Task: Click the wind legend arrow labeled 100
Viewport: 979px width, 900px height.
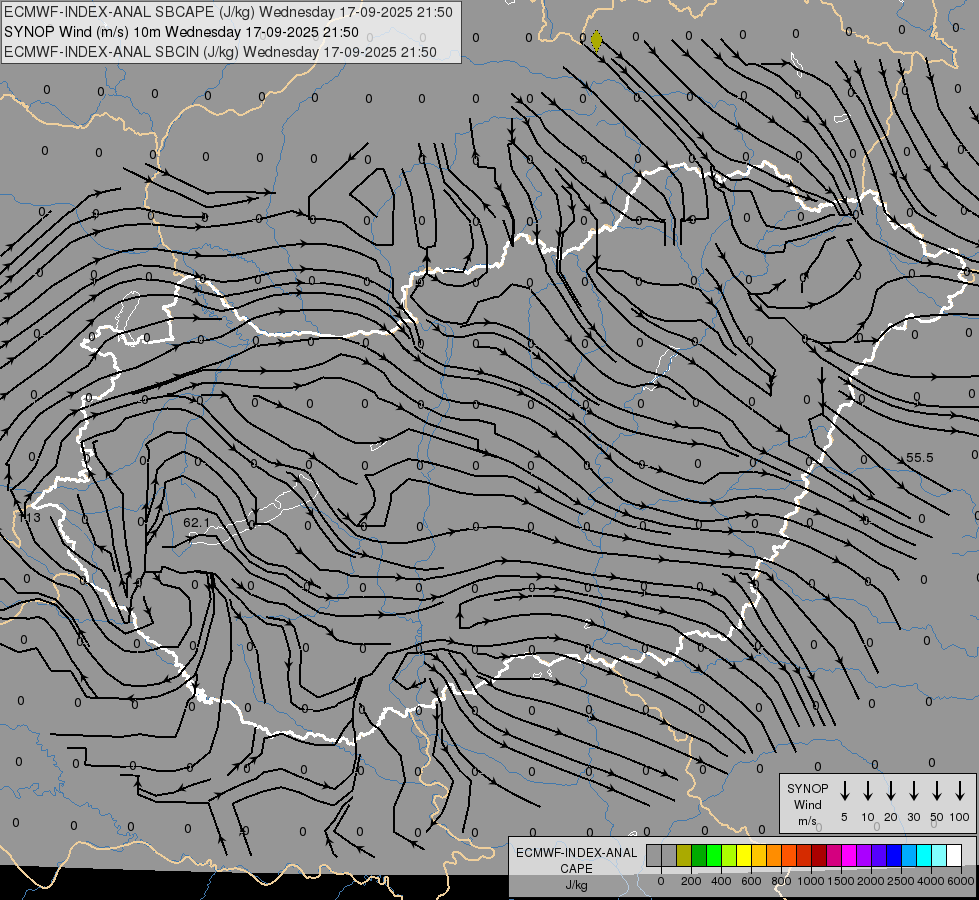Action: click(x=960, y=791)
